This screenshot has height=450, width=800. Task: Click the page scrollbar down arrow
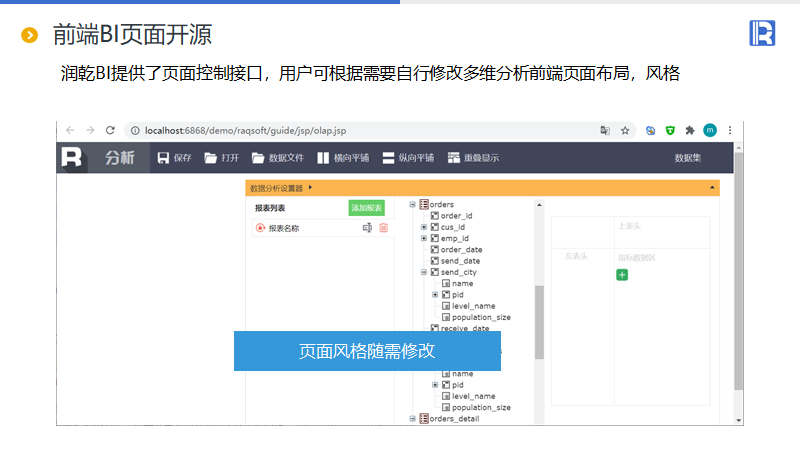point(739,420)
